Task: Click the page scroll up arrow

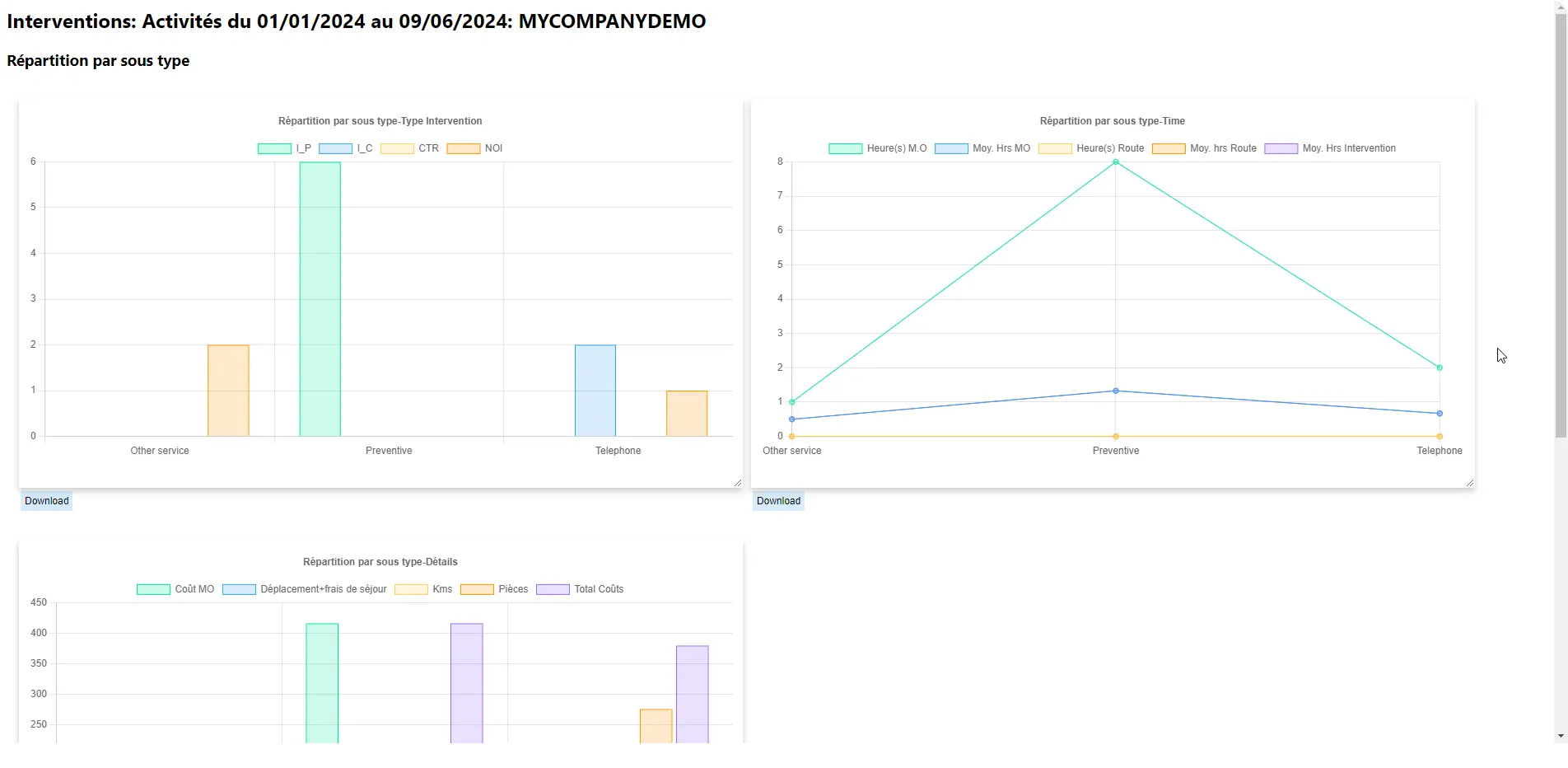Action: (x=1561, y=7)
